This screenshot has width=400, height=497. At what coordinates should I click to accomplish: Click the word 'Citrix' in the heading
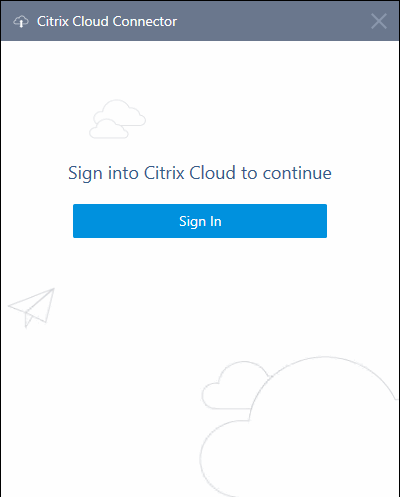click(x=164, y=173)
